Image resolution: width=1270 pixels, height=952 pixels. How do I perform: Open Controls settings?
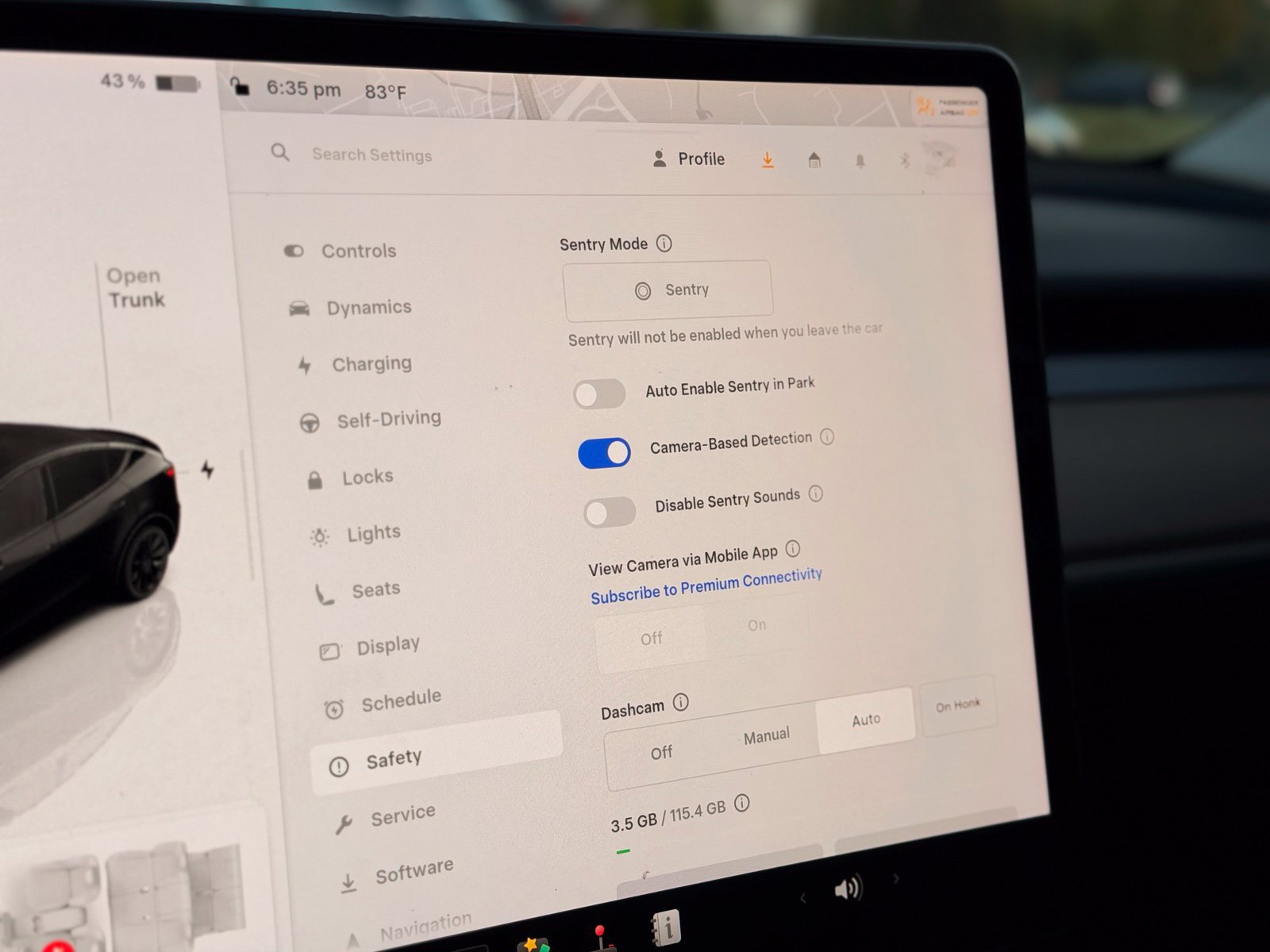tap(341, 251)
